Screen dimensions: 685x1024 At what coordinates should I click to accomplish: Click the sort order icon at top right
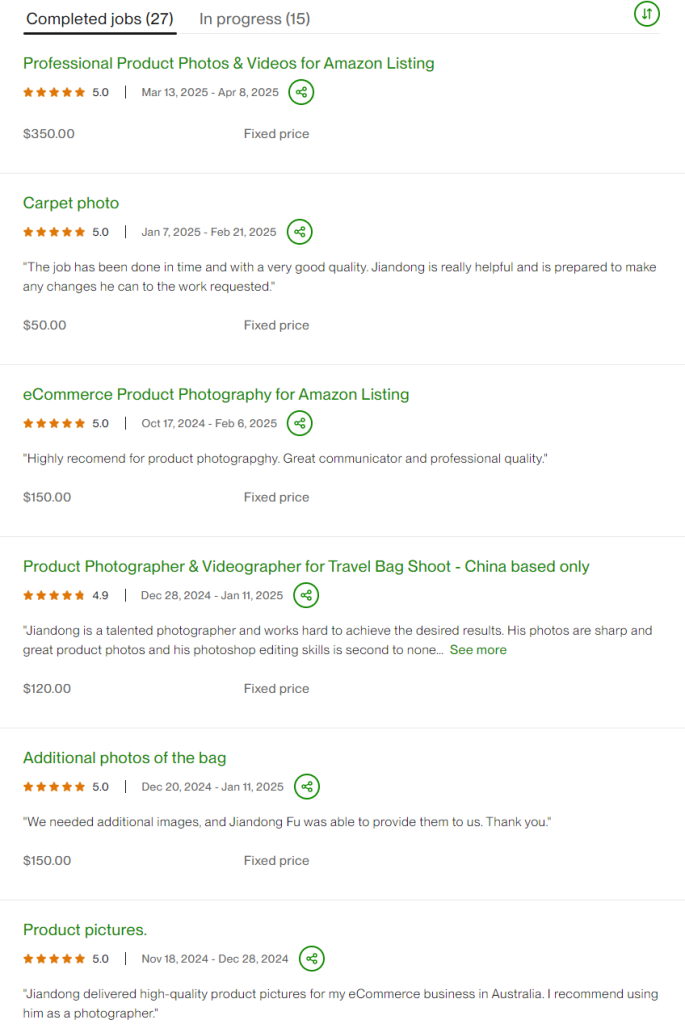click(x=647, y=14)
